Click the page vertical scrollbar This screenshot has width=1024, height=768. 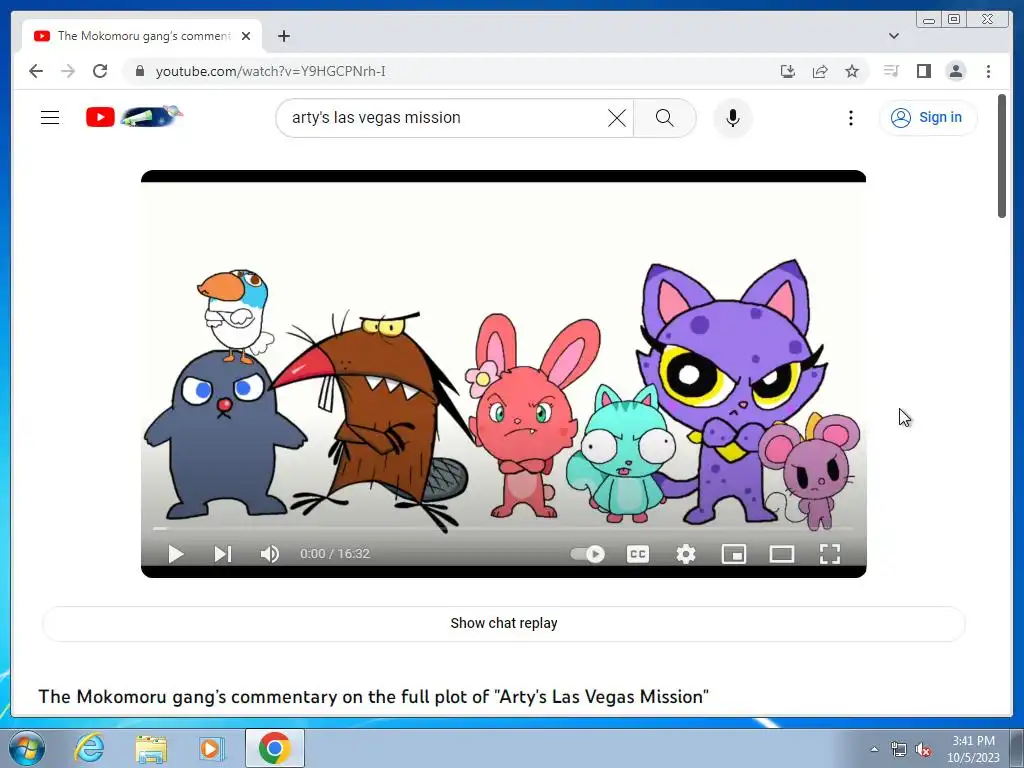(x=1002, y=156)
